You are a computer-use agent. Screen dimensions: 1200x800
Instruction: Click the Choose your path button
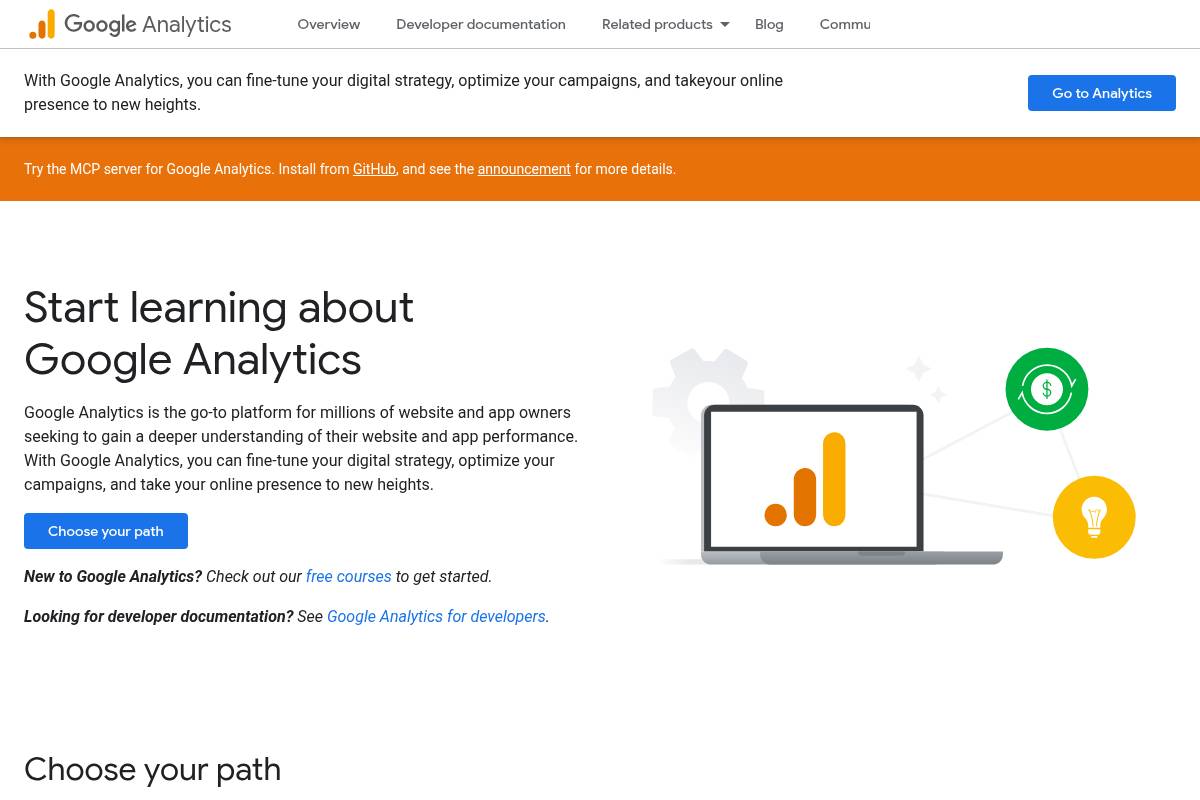tap(106, 531)
